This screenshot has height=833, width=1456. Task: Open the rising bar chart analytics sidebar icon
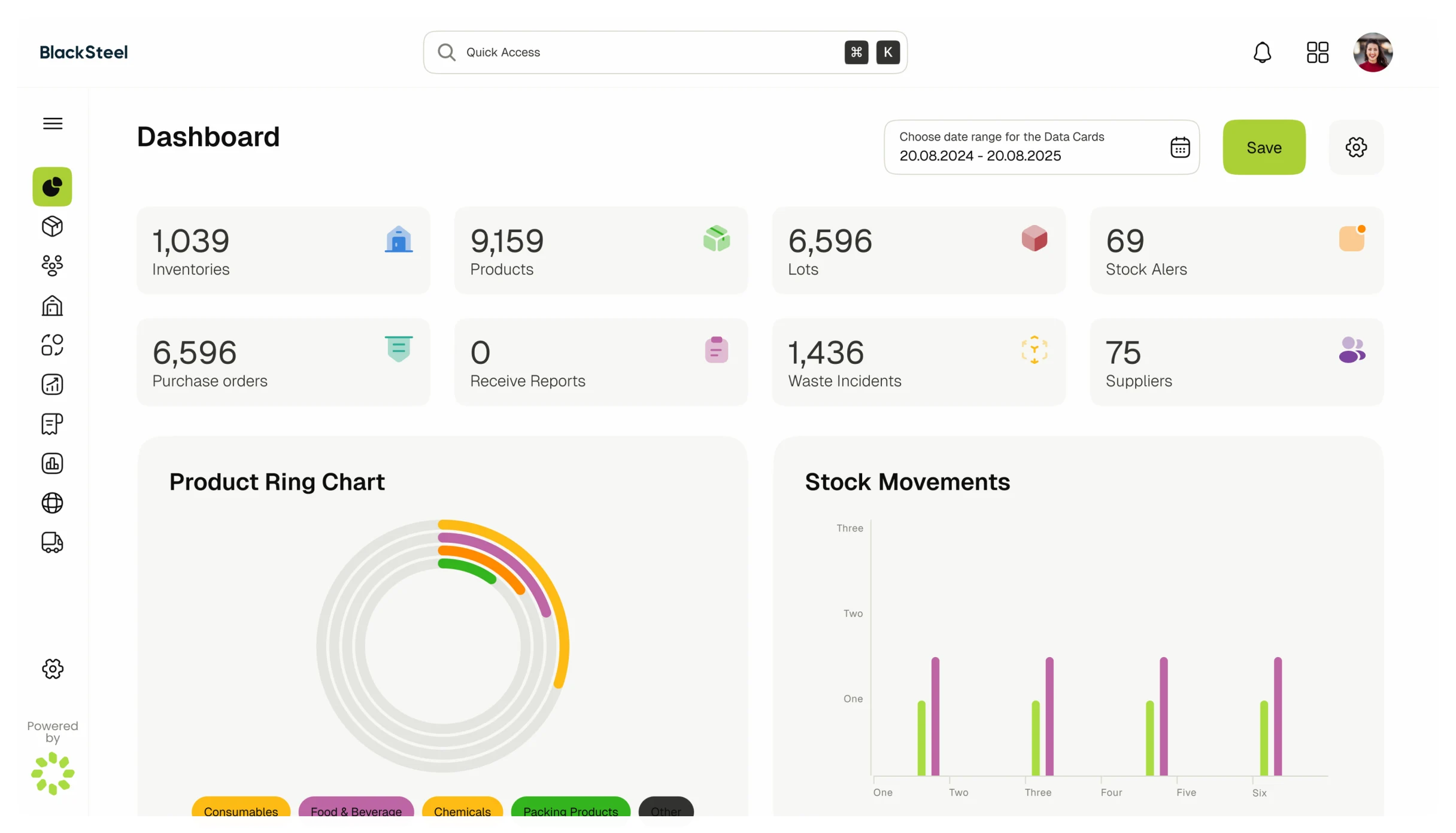pyautogui.click(x=52, y=384)
